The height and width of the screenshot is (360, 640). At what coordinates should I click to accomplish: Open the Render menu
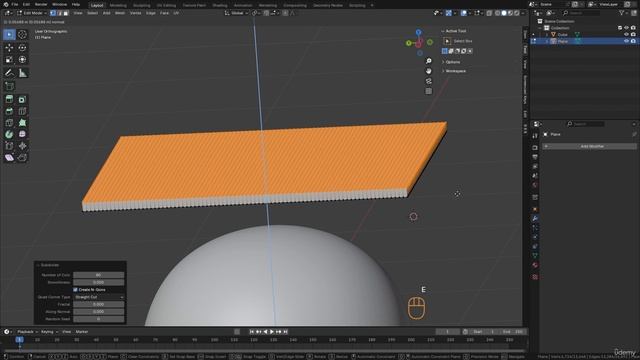point(41,4)
